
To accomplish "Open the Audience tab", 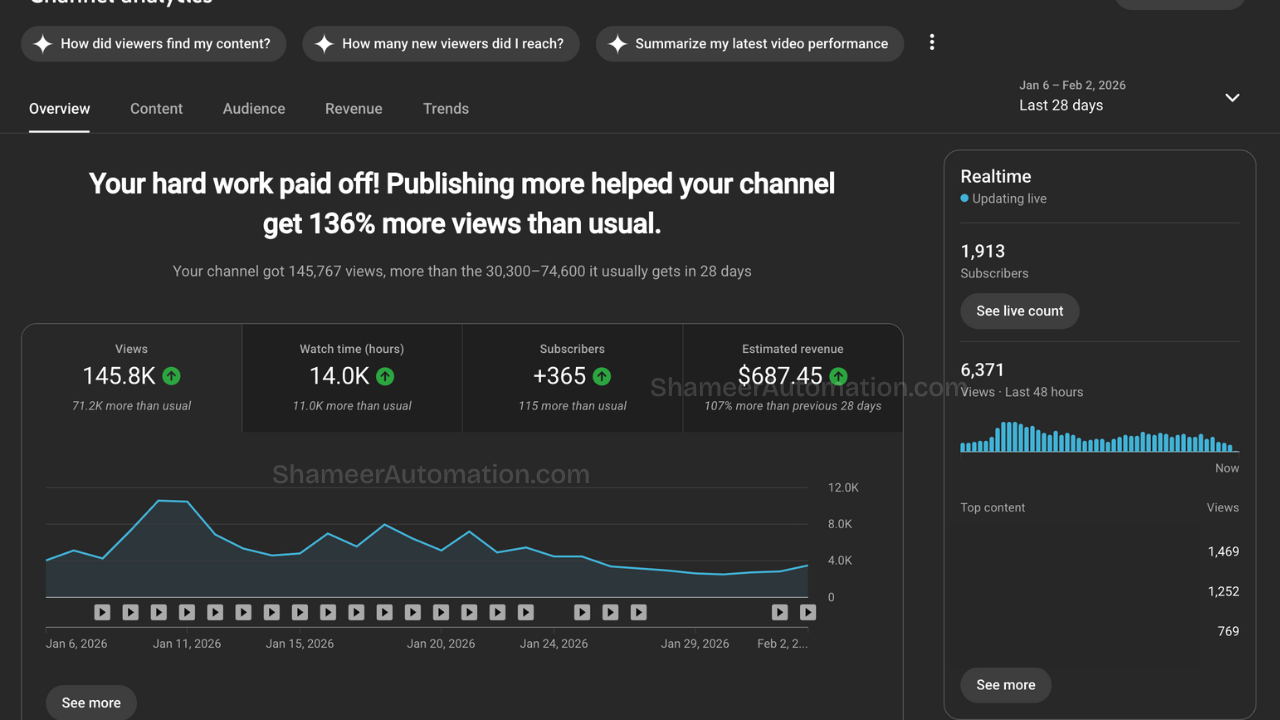I will pyautogui.click(x=254, y=109).
